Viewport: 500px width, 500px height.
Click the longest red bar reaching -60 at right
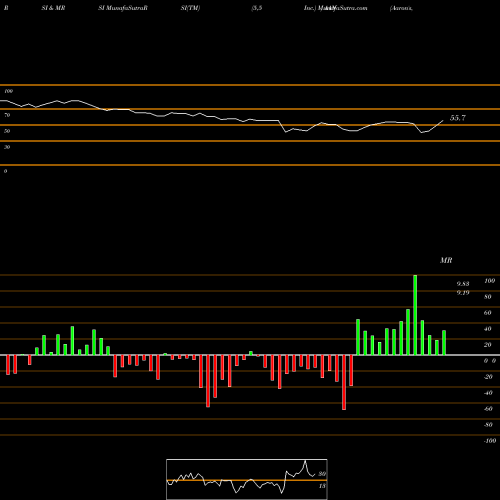pos(344,382)
